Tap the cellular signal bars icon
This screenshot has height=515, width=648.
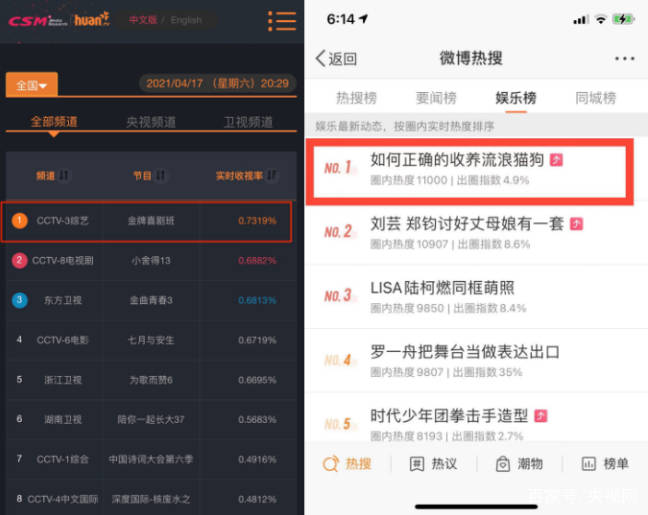click(580, 19)
